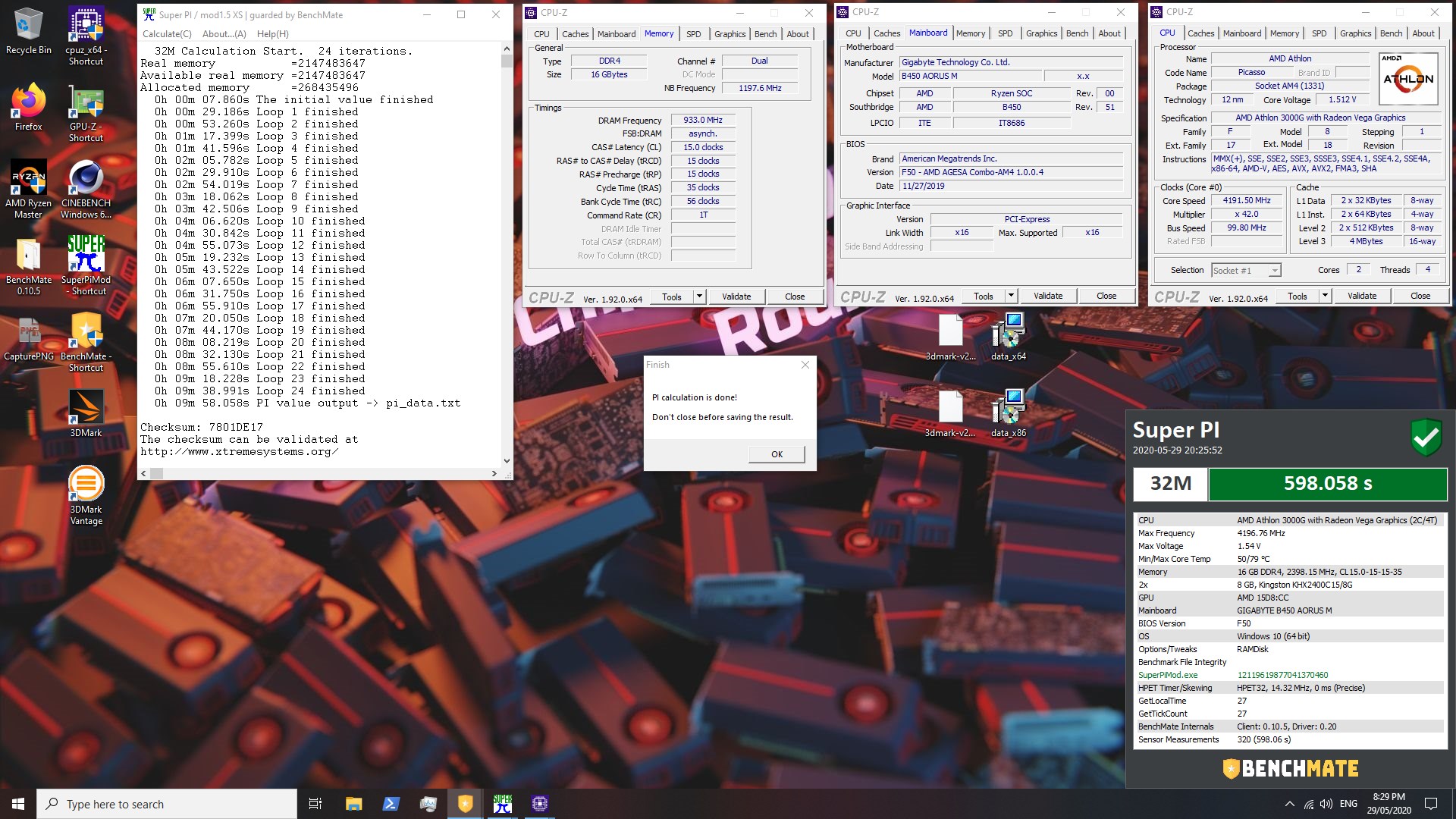This screenshot has height=819, width=1456.
Task: Click Validate in Mainboard CPU-Z window
Action: click(1048, 296)
